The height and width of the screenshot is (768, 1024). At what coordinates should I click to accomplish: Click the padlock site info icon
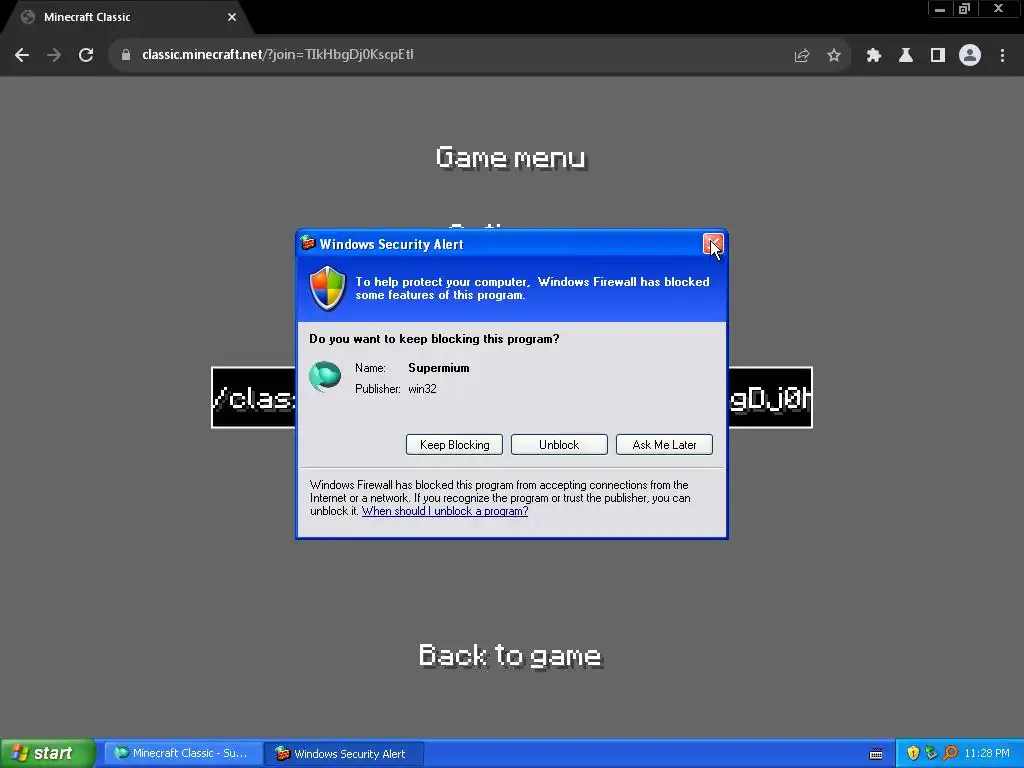point(126,56)
